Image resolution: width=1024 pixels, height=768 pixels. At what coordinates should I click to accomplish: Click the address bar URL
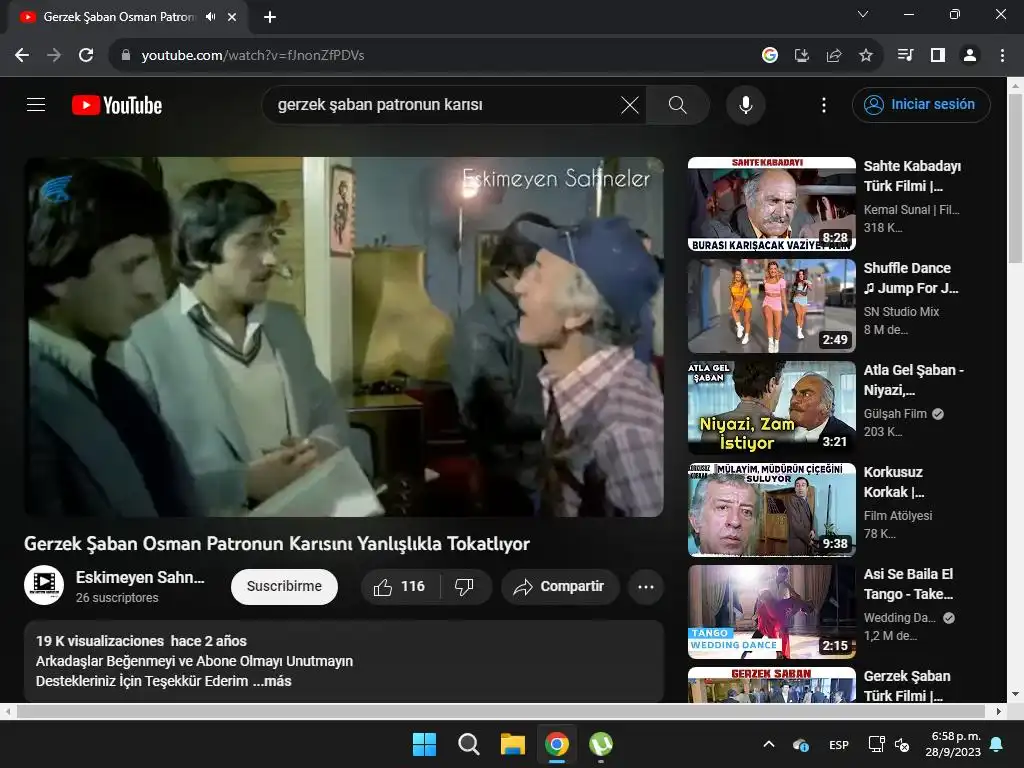[x=253, y=56]
